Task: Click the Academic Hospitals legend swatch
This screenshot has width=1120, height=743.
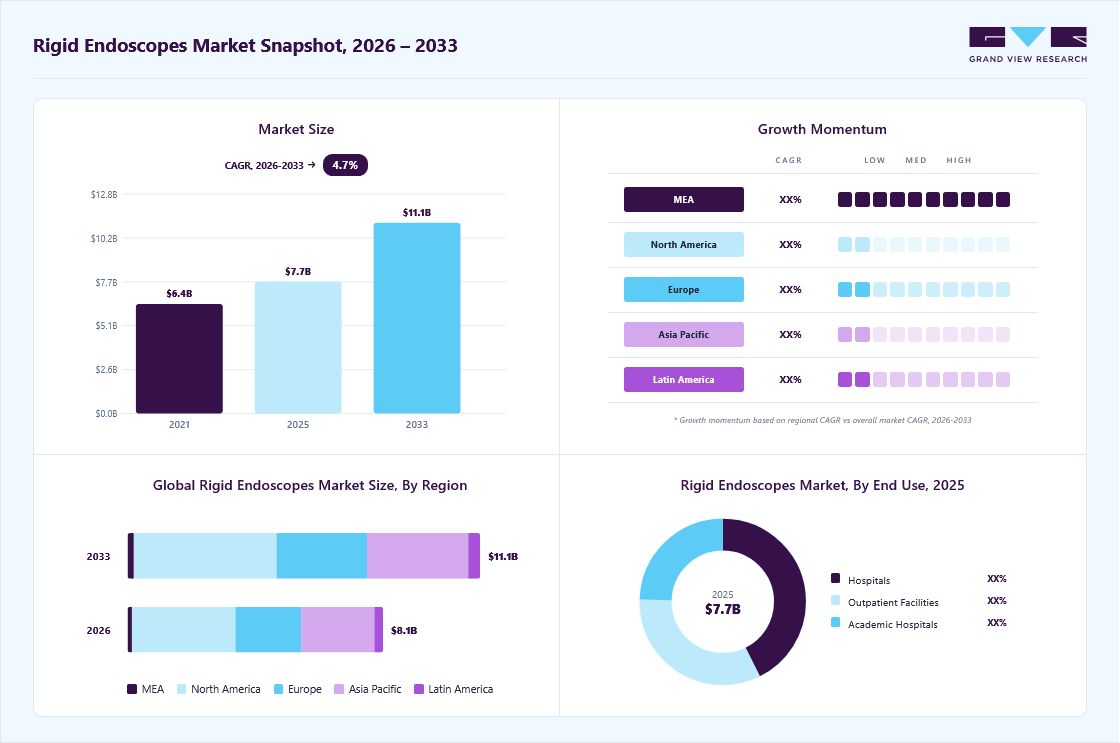Action: click(x=836, y=622)
